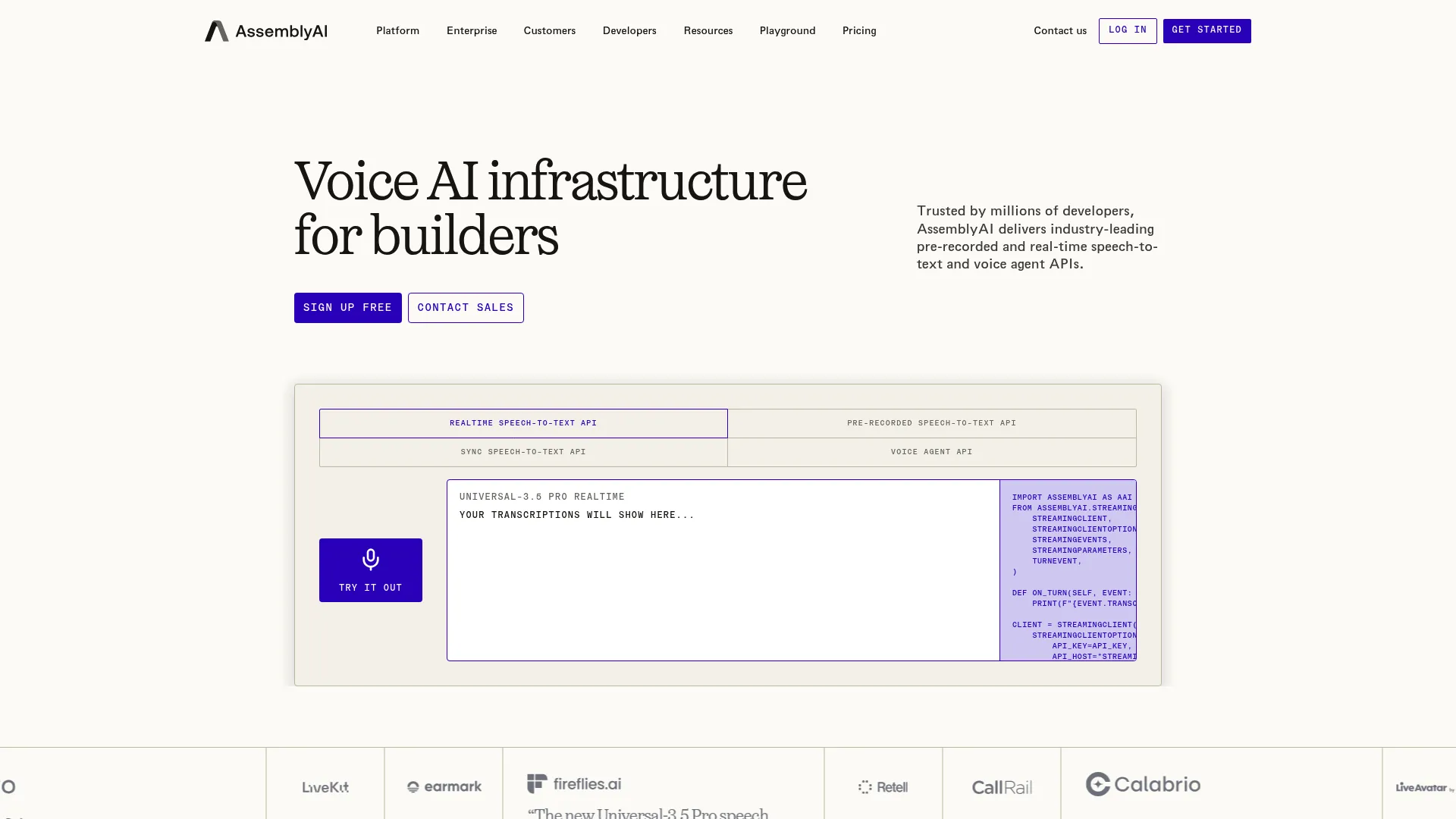Expand the Resources navigation menu
Screen dimensions: 1456x819
point(708,31)
